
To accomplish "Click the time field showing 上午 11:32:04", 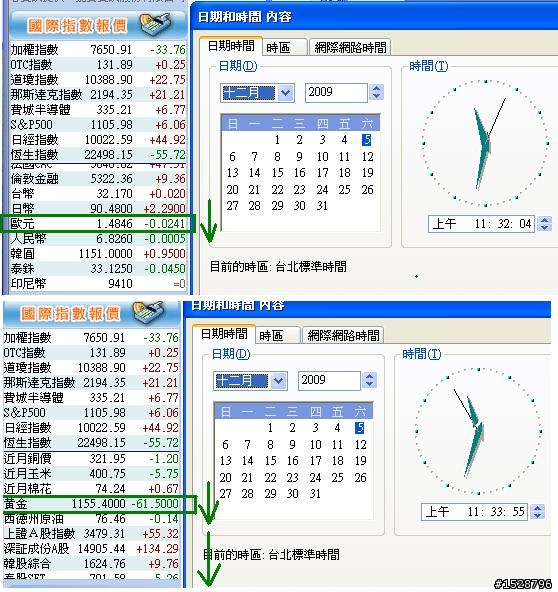I will coord(481,224).
